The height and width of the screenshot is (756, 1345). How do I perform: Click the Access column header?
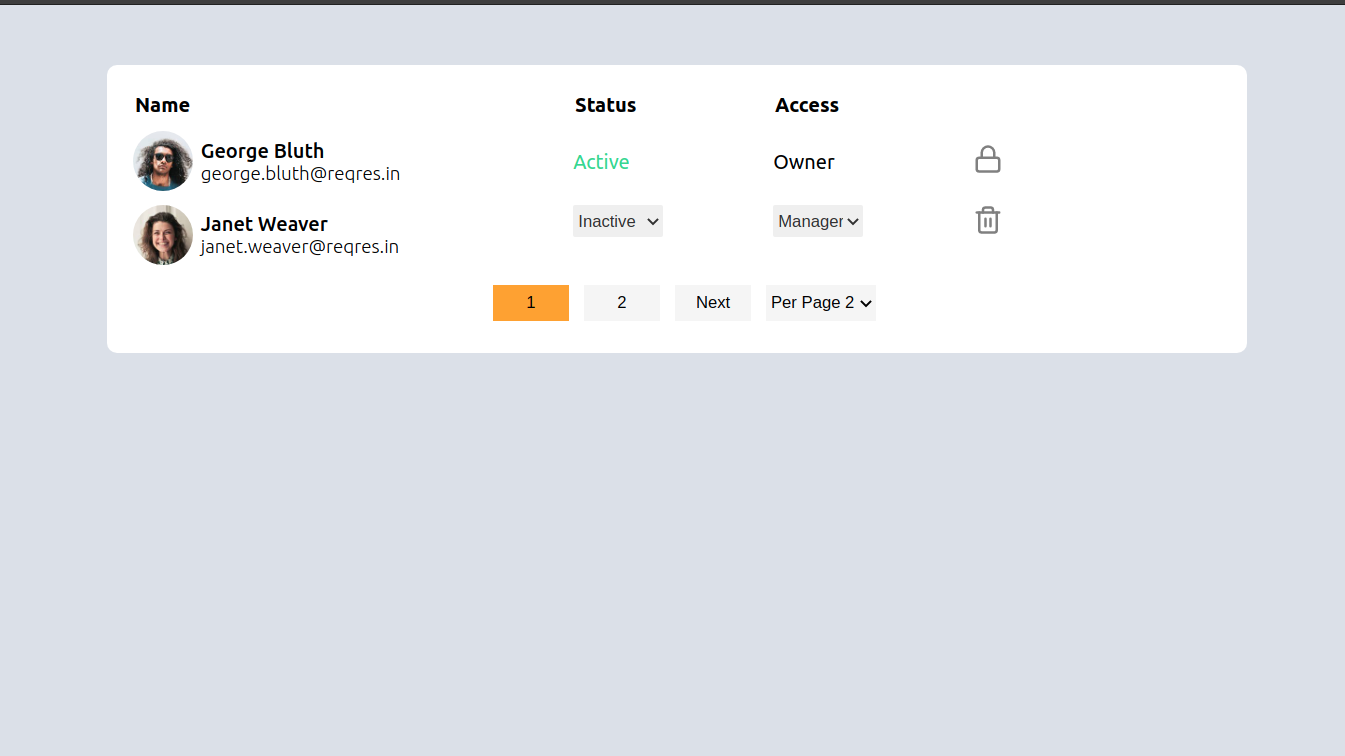807,105
